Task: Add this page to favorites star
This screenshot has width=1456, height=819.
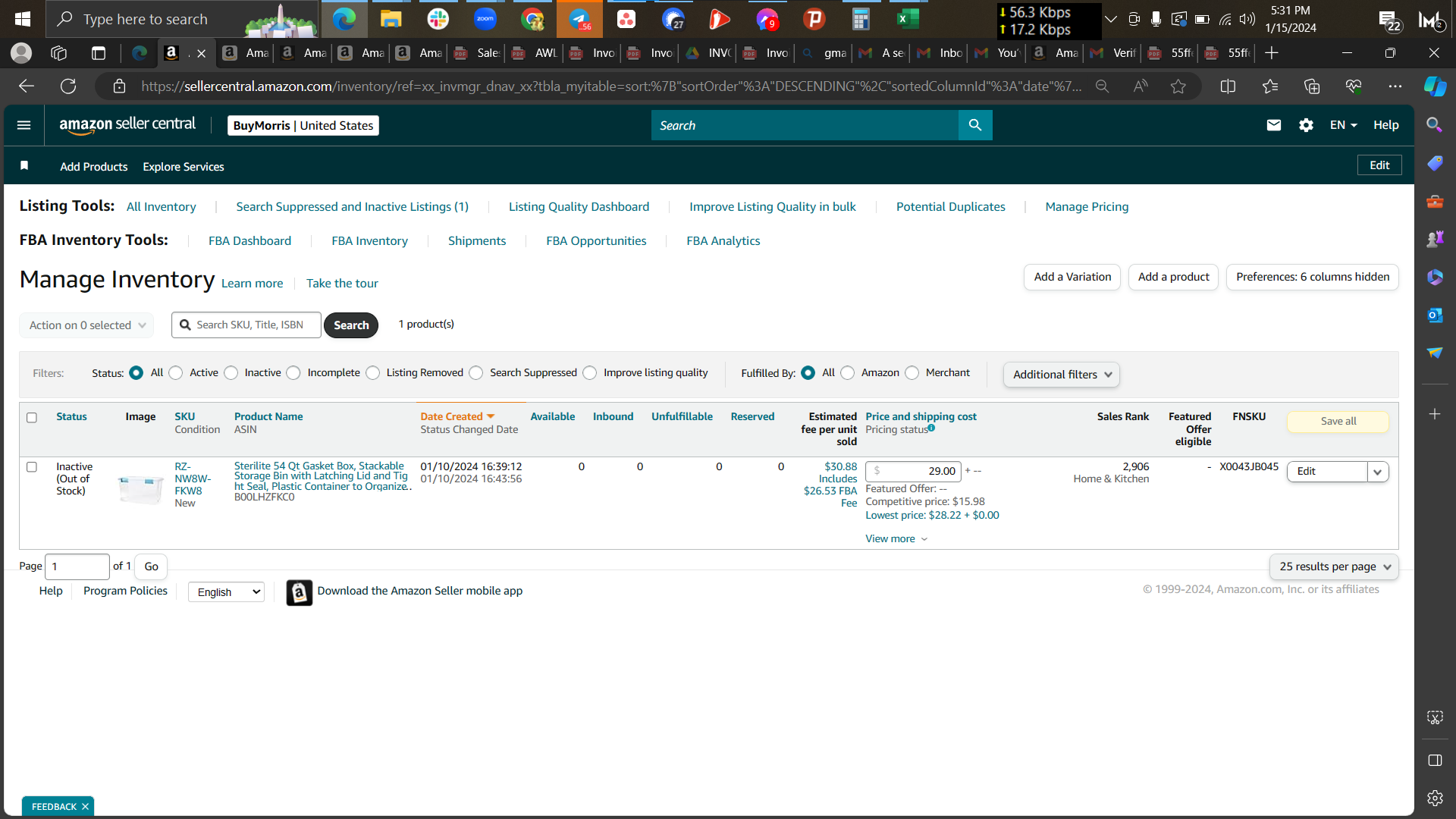Action: [1178, 86]
